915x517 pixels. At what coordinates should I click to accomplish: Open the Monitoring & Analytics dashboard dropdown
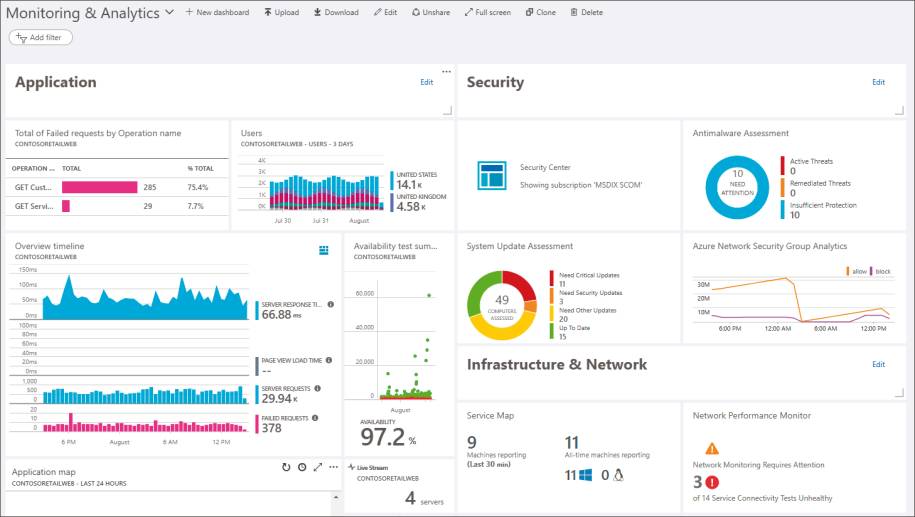169,12
